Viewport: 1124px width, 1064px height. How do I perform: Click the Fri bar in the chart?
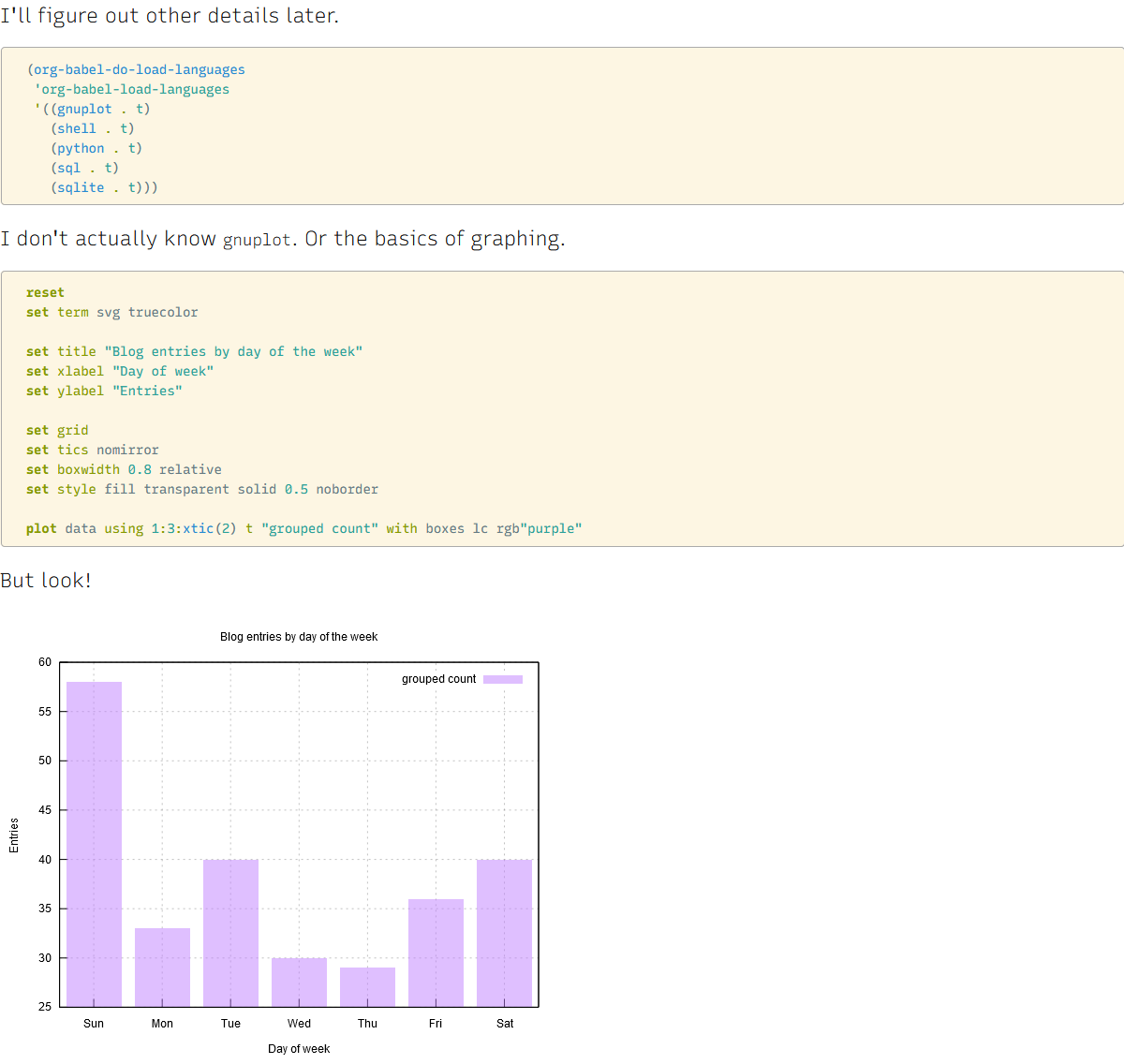tap(436, 953)
